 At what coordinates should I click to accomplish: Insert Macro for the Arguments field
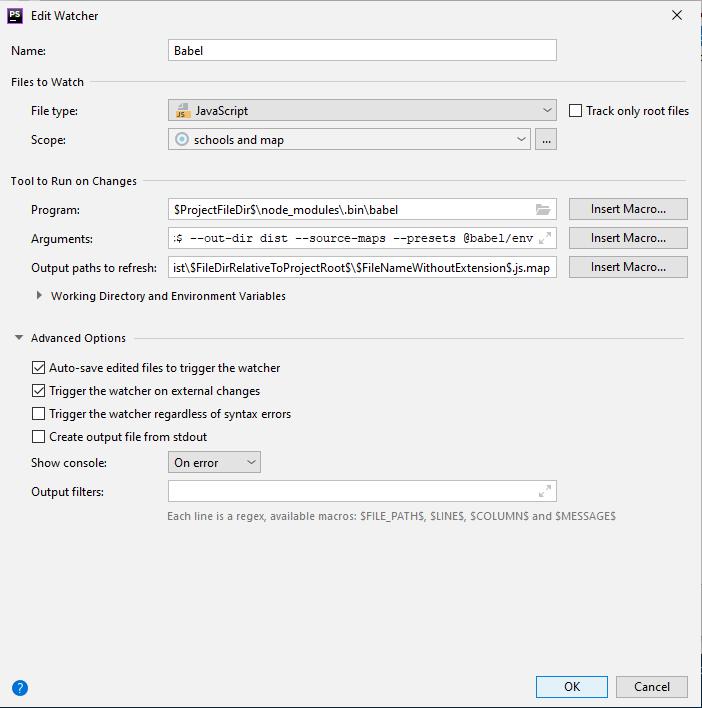pyautogui.click(x=628, y=238)
